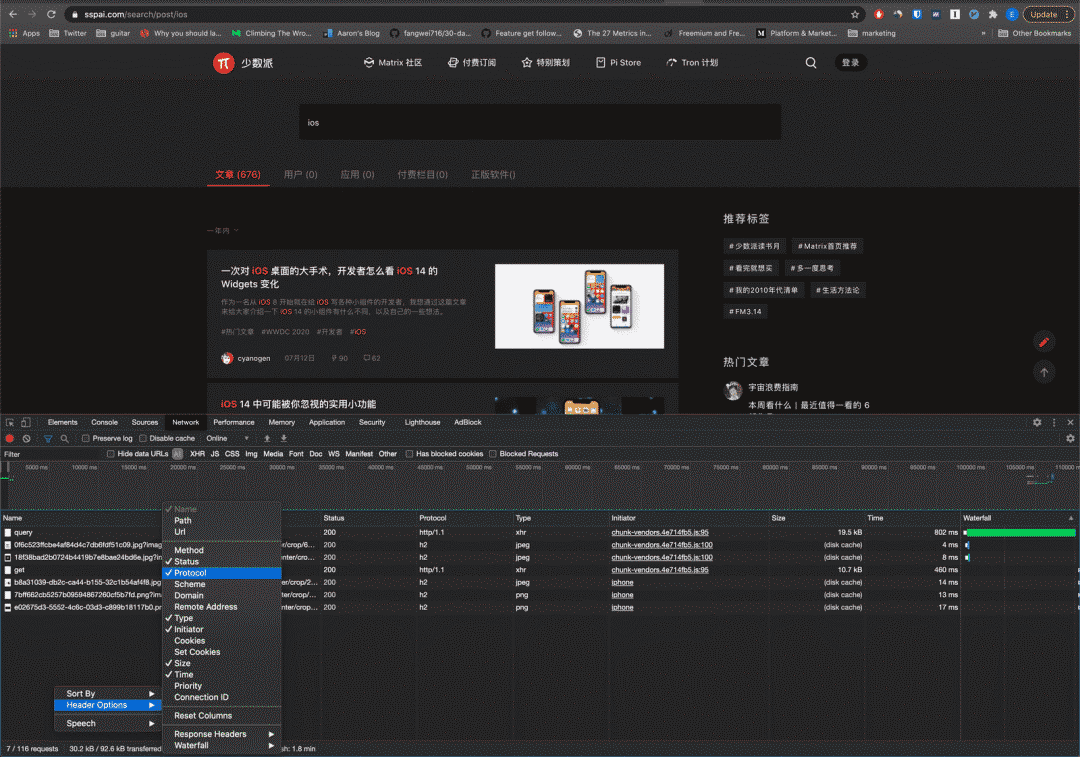This screenshot has height=757, width=1080.
Task: Clear the network requests list
Action: [x=26, y=439]
